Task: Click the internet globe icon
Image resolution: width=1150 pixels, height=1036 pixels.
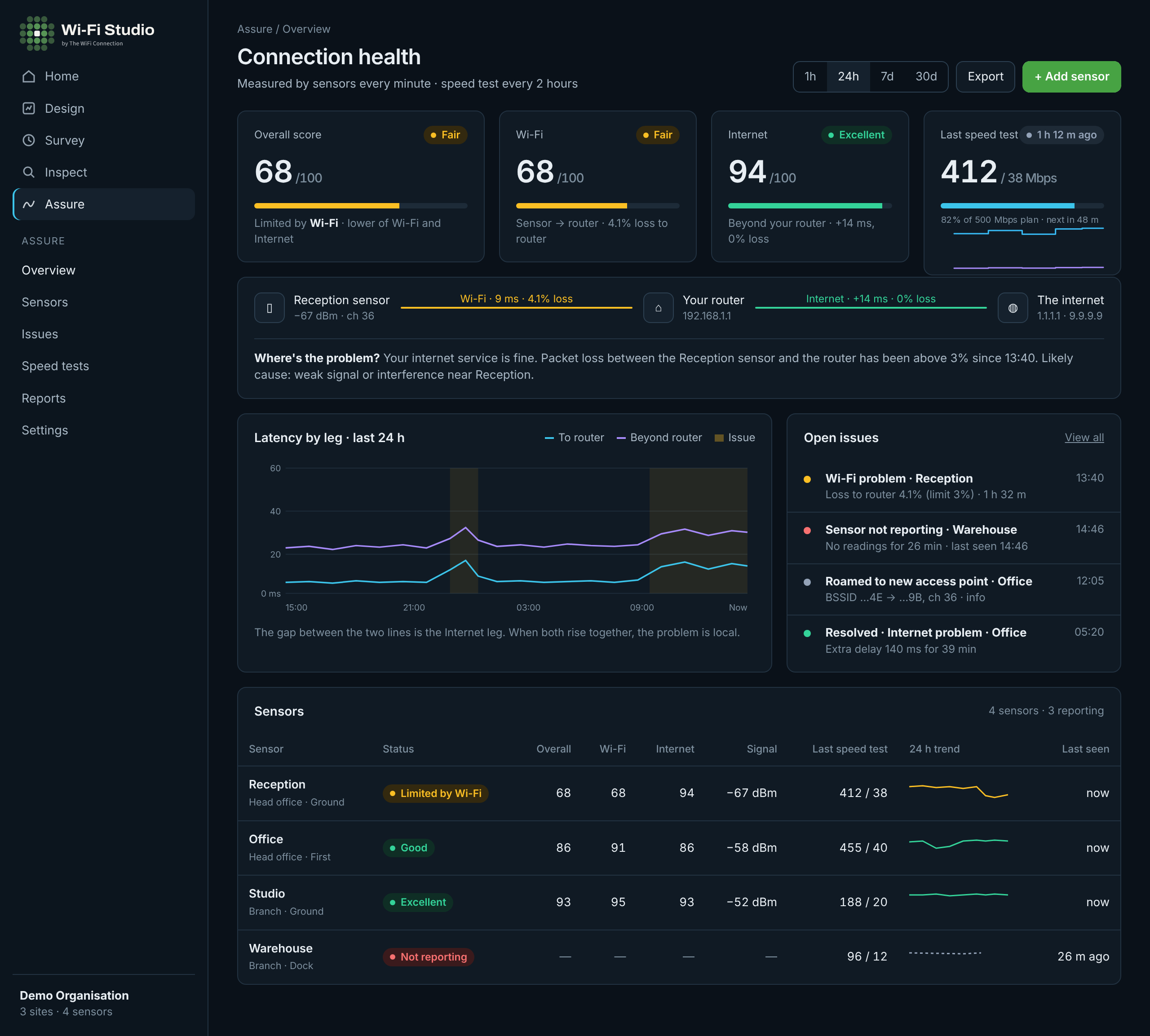Action: [1013, 308]
